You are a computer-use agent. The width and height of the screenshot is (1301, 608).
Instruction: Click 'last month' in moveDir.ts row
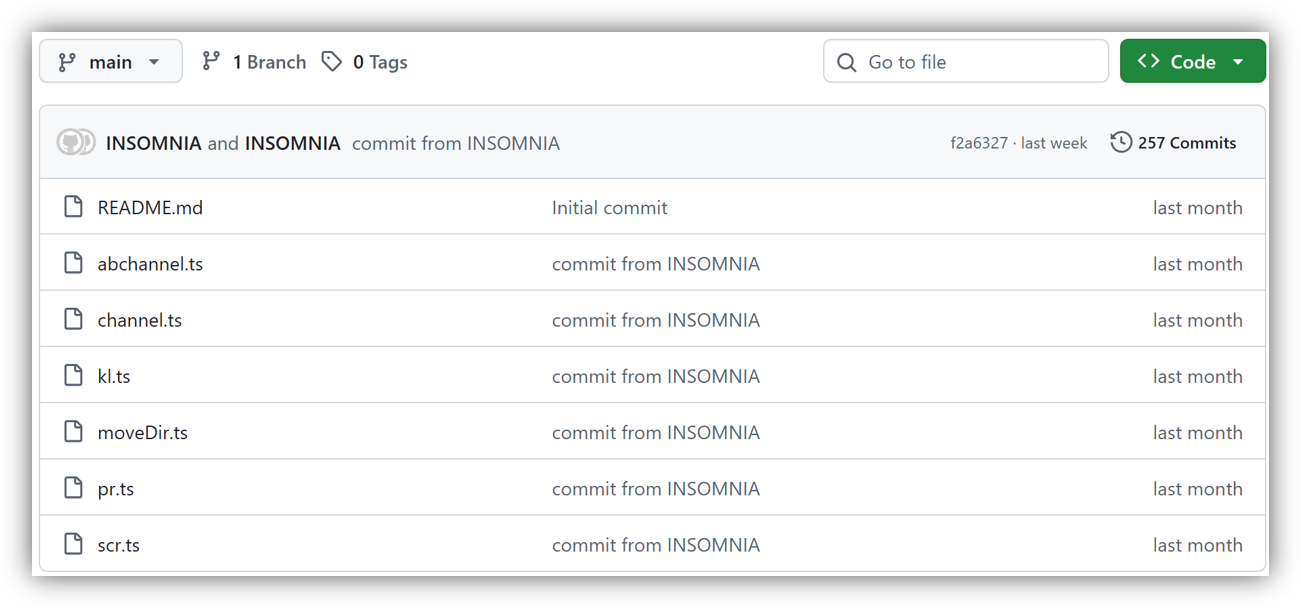(x=1198, y=432)
